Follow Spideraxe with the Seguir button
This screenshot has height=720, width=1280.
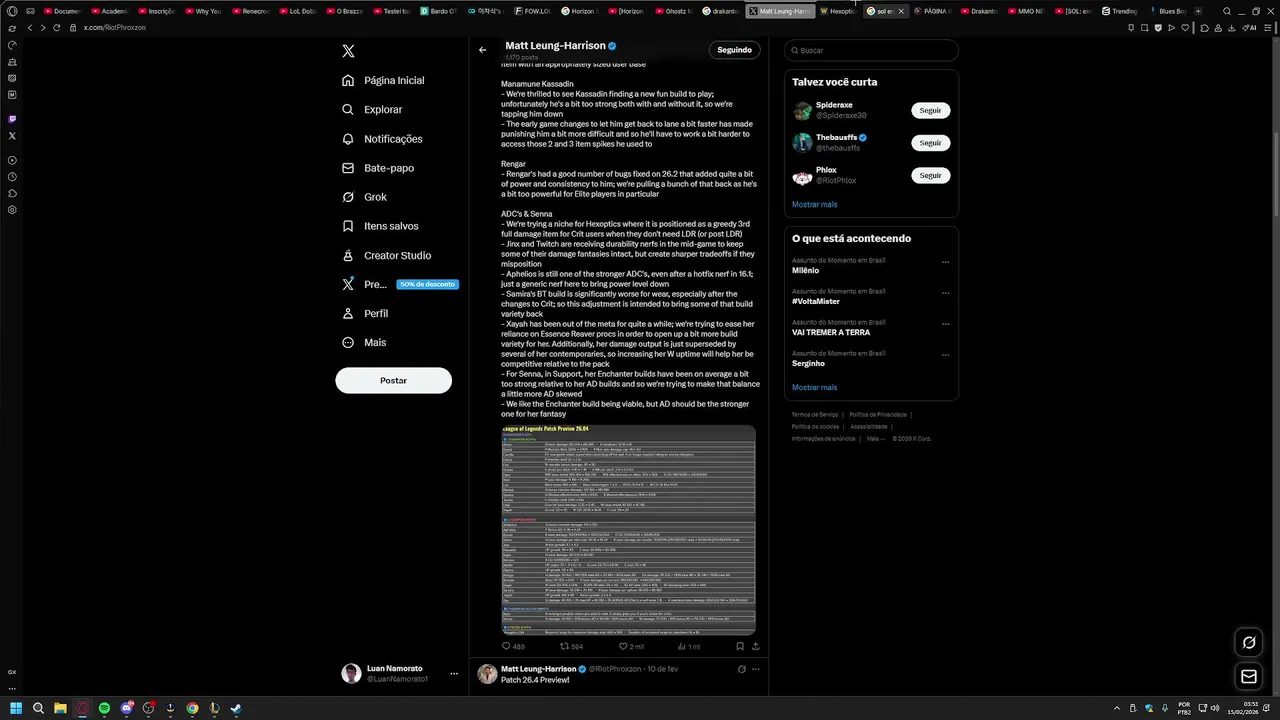930,110
